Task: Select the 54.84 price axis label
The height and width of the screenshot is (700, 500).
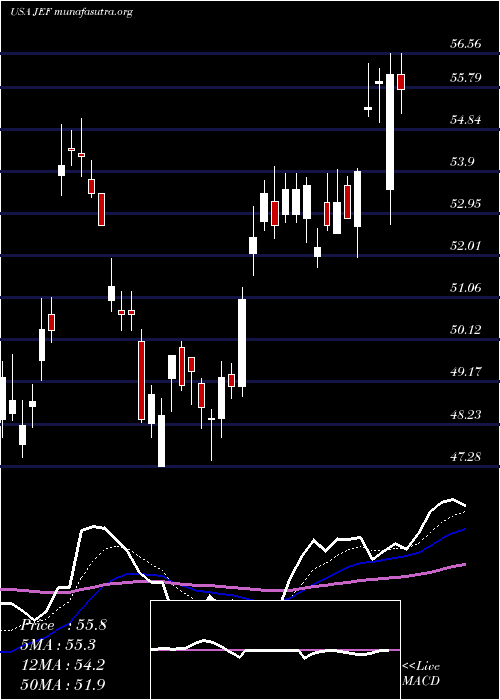Action: [x=465, y=120]
